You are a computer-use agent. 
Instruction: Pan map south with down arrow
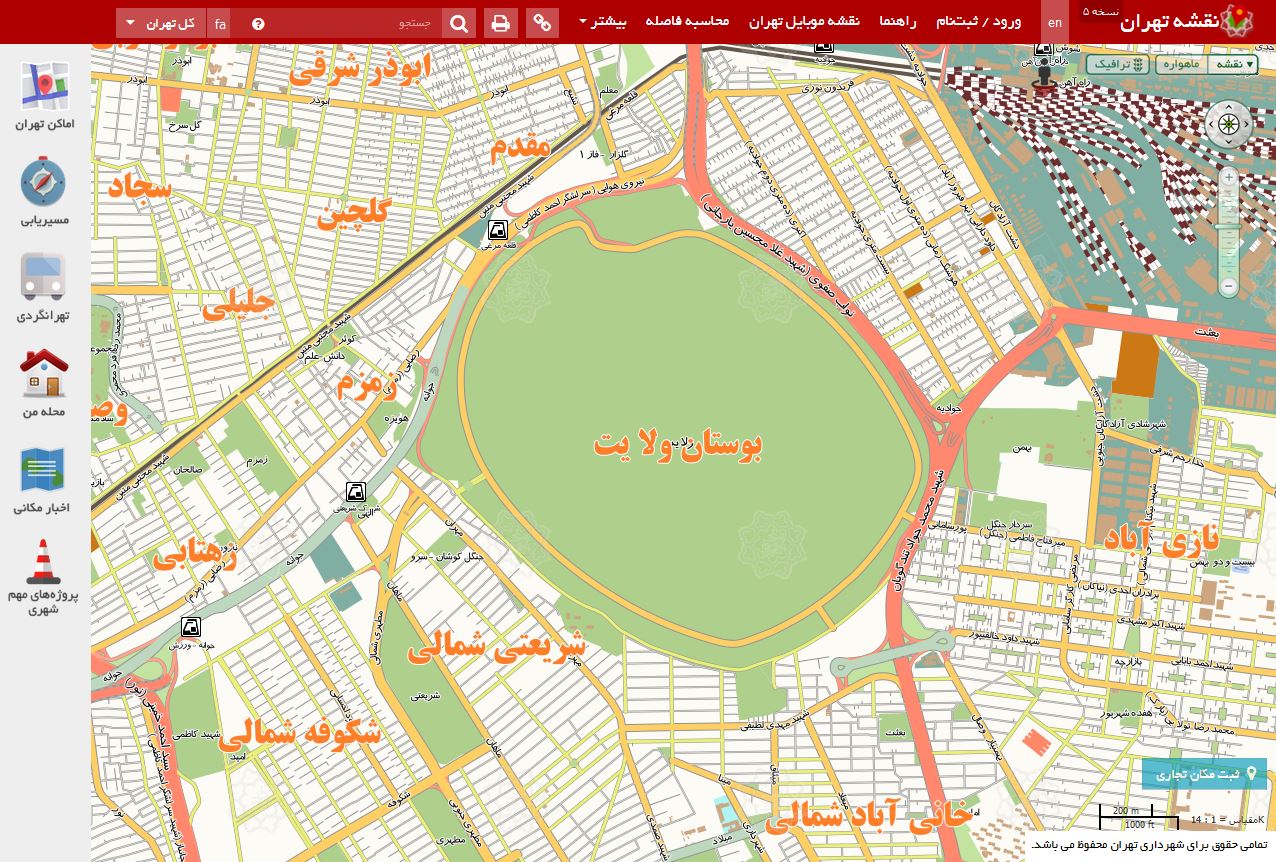[1229, 143]
